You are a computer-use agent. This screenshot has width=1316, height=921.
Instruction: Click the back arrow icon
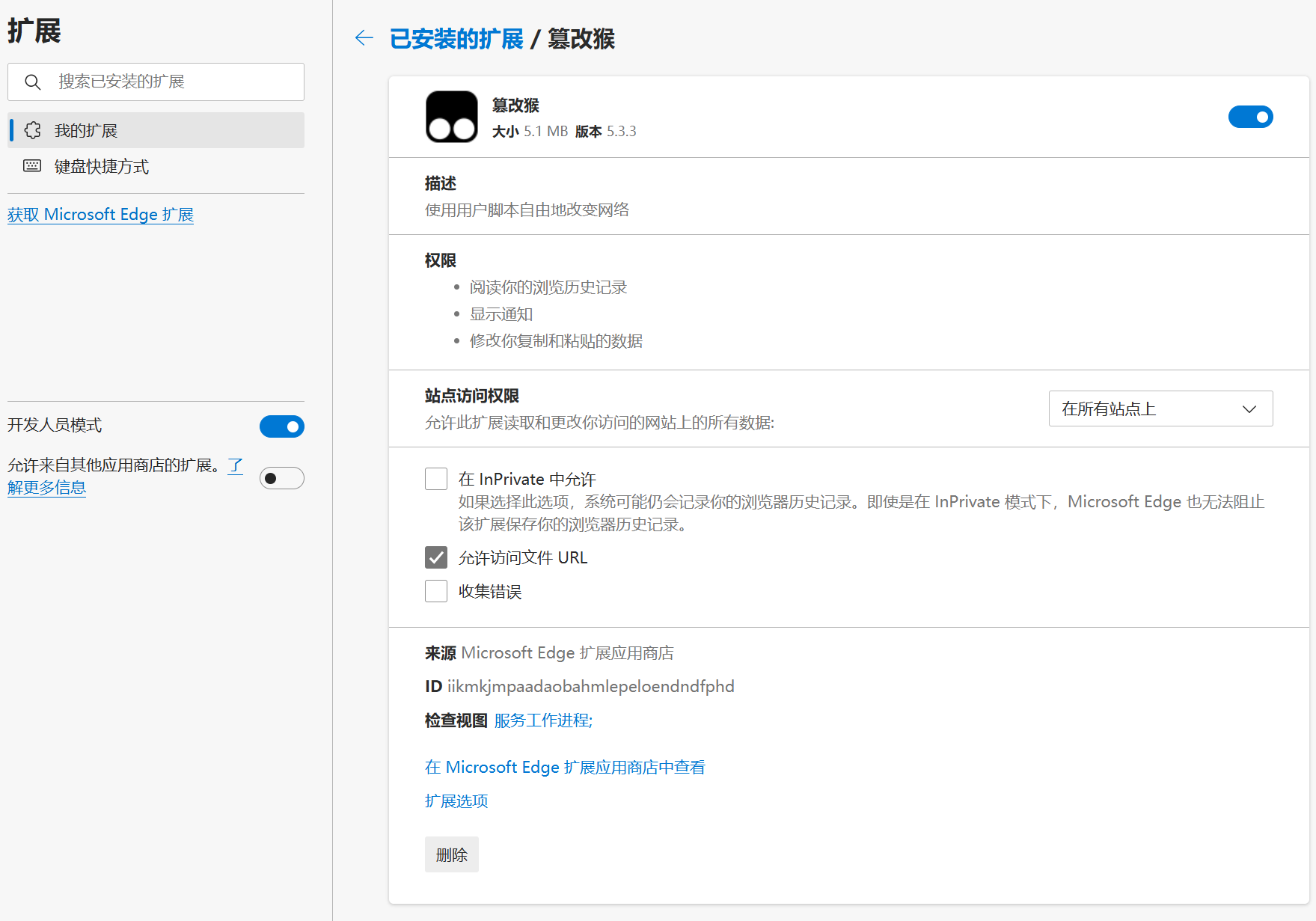pos(364,37)
